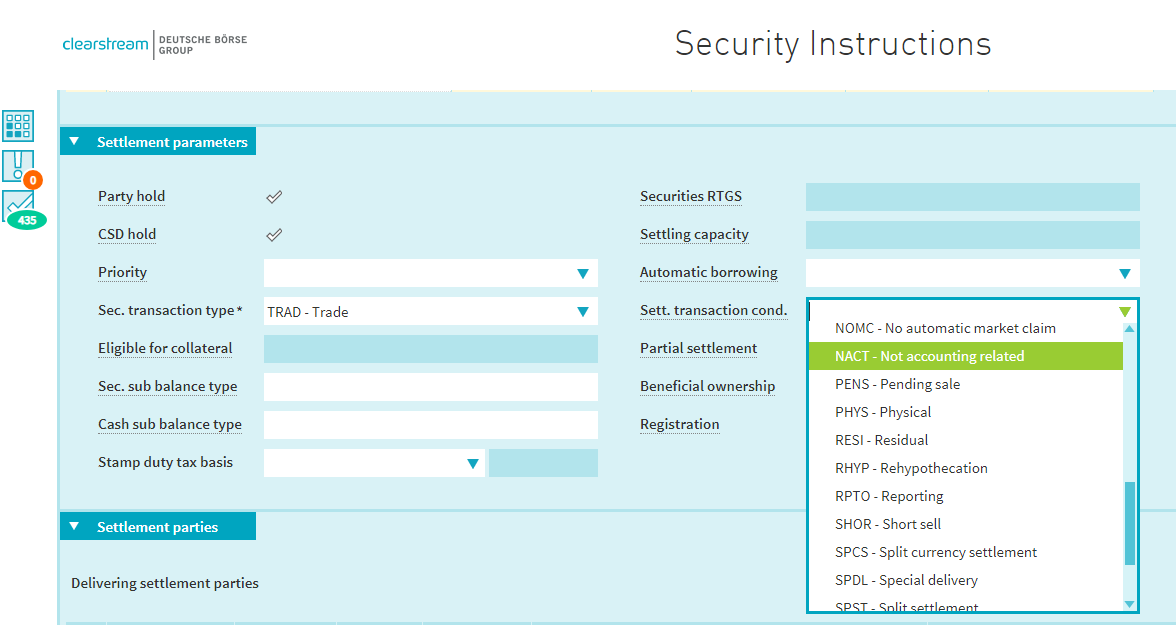Open the Sec. transaction type dropdown
The height and width of the screenshot is (625, 1176).
[430, 311]
